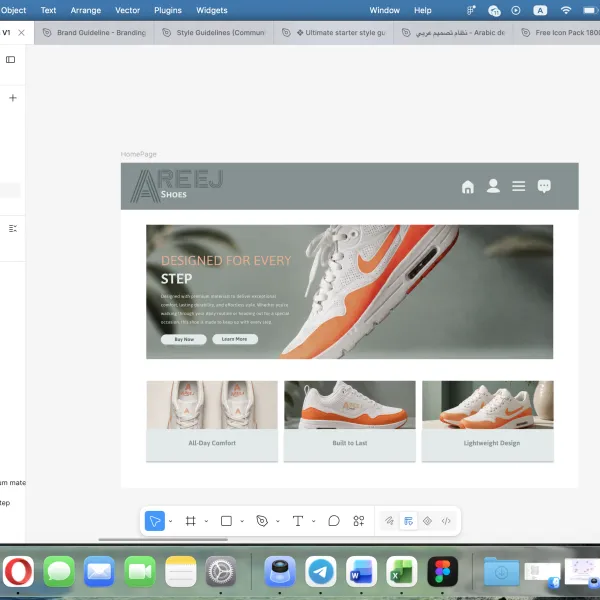Screen dimensions: 600x600
Task: Select the Rectangle shape tool
Action: [x=226, y=521]
